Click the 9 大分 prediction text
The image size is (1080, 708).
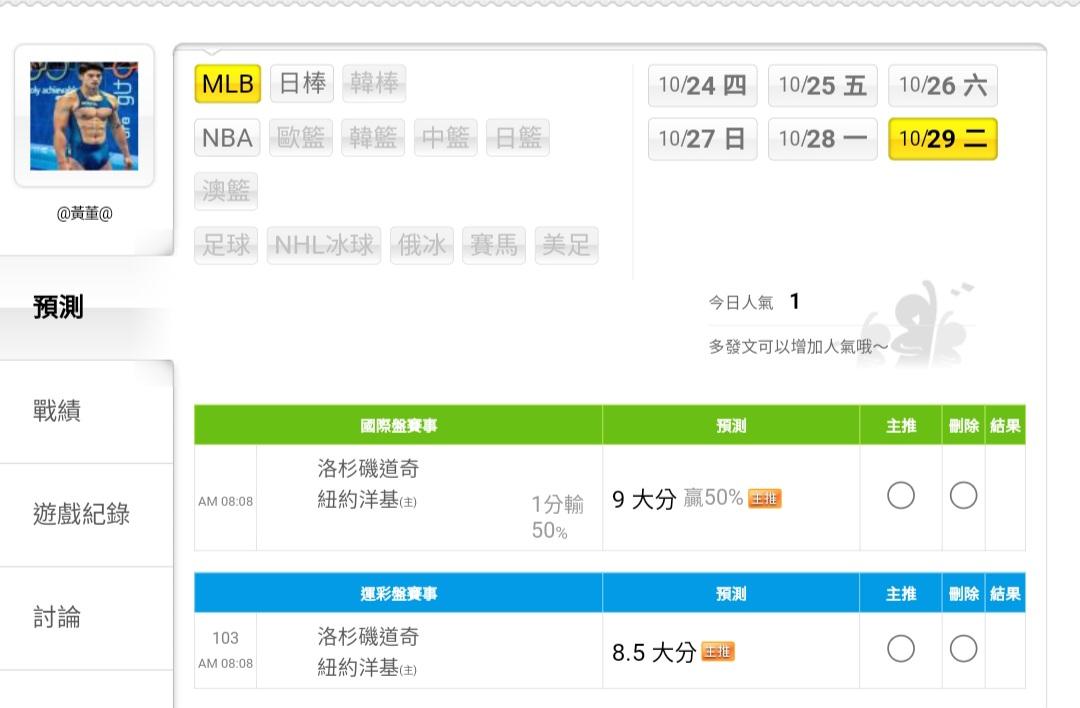point(644,499)
